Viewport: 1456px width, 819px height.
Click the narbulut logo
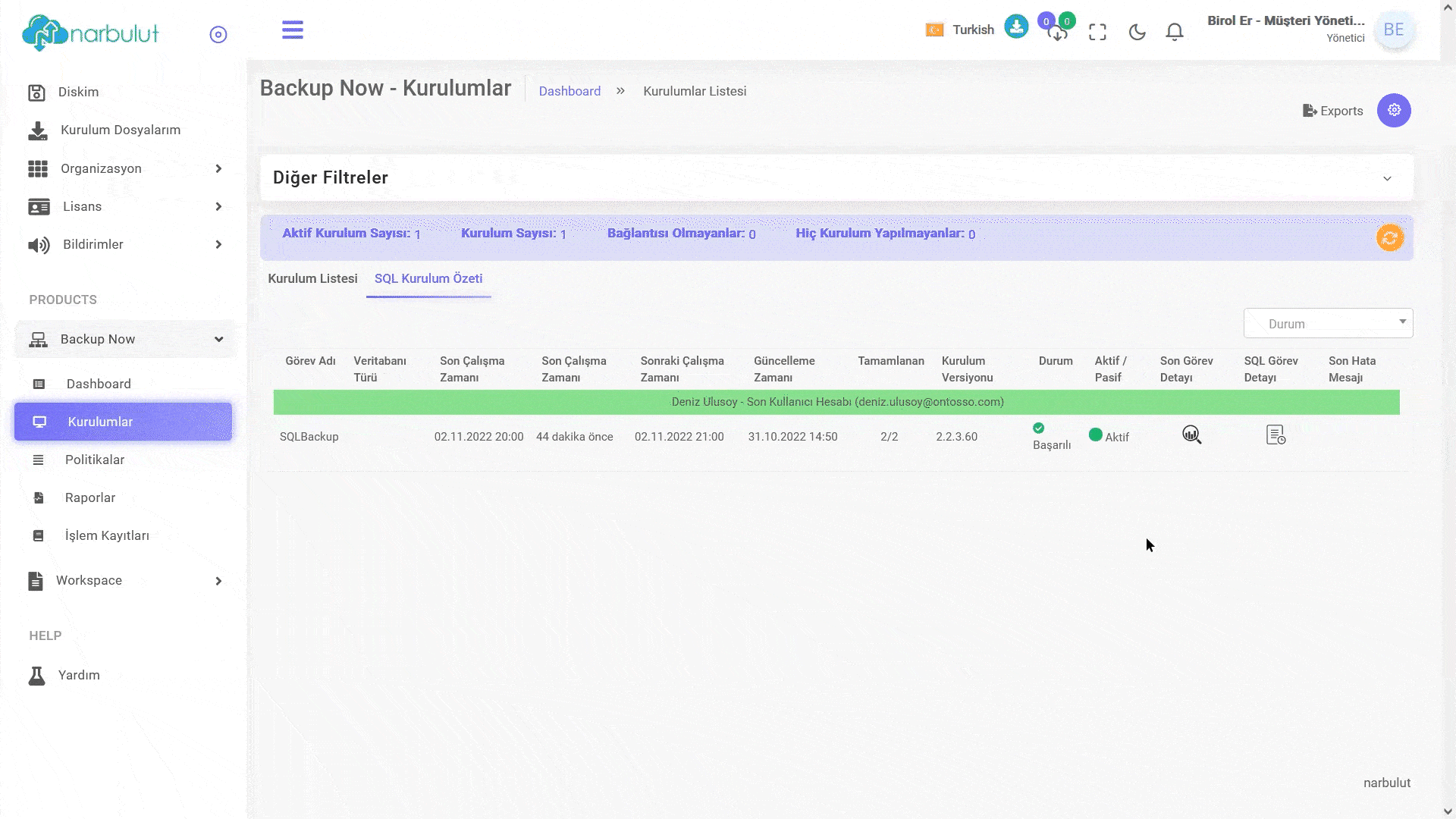point(90,33)
